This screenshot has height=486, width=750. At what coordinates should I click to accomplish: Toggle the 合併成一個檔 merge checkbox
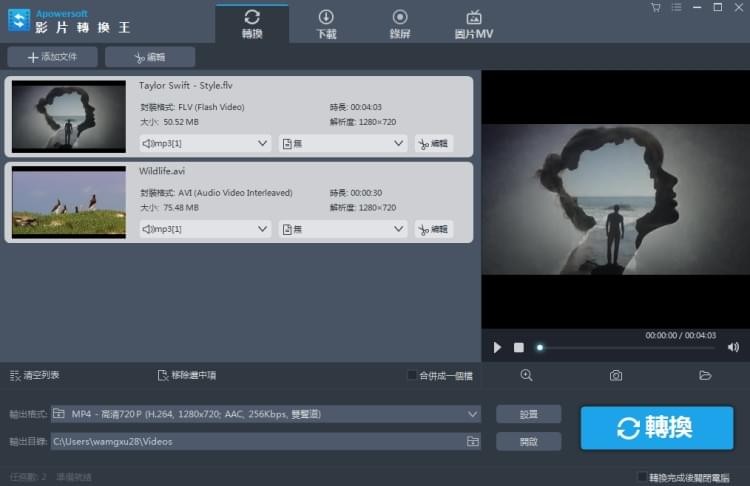click(411, 375)
